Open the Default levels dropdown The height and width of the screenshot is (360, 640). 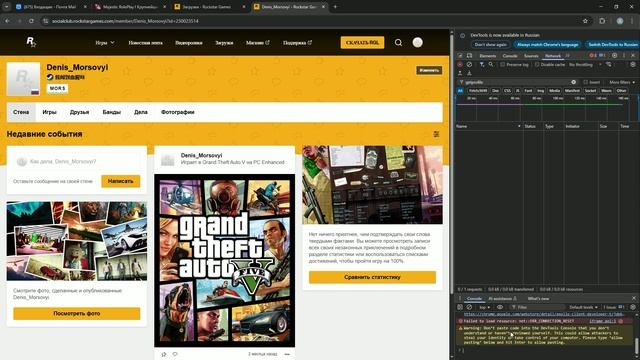point(584,307)
